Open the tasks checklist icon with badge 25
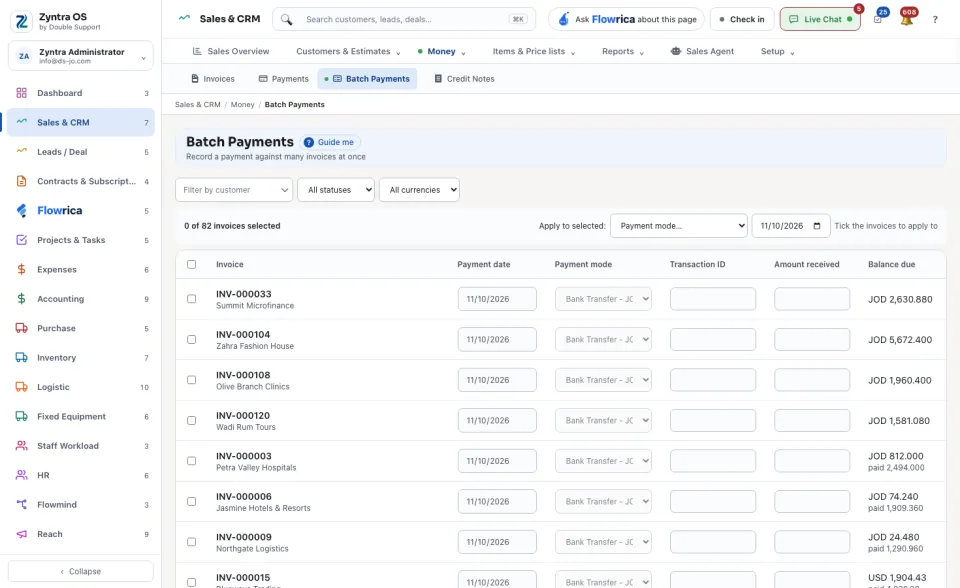Screen dimensions: 960x588 tap(878, 20)
